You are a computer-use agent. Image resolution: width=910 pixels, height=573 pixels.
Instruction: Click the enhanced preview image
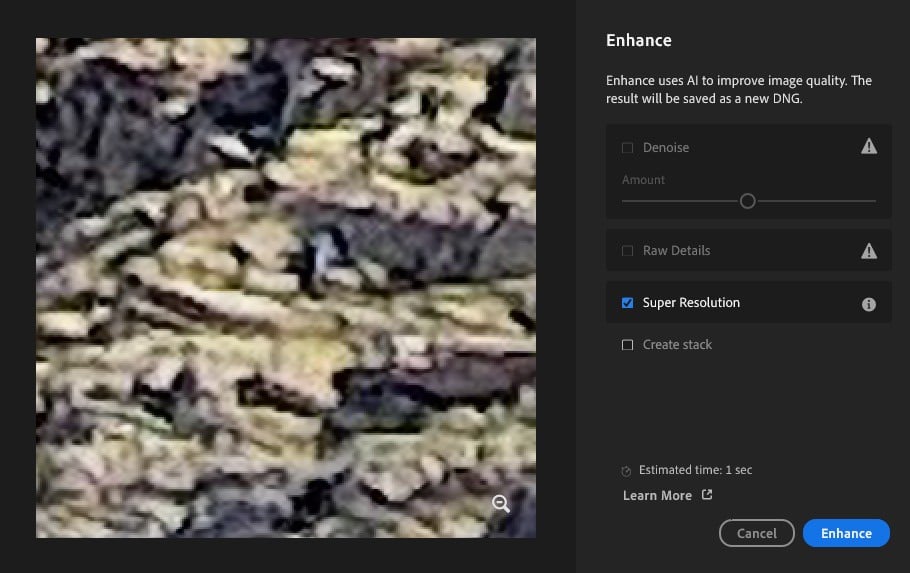point(285,288)
